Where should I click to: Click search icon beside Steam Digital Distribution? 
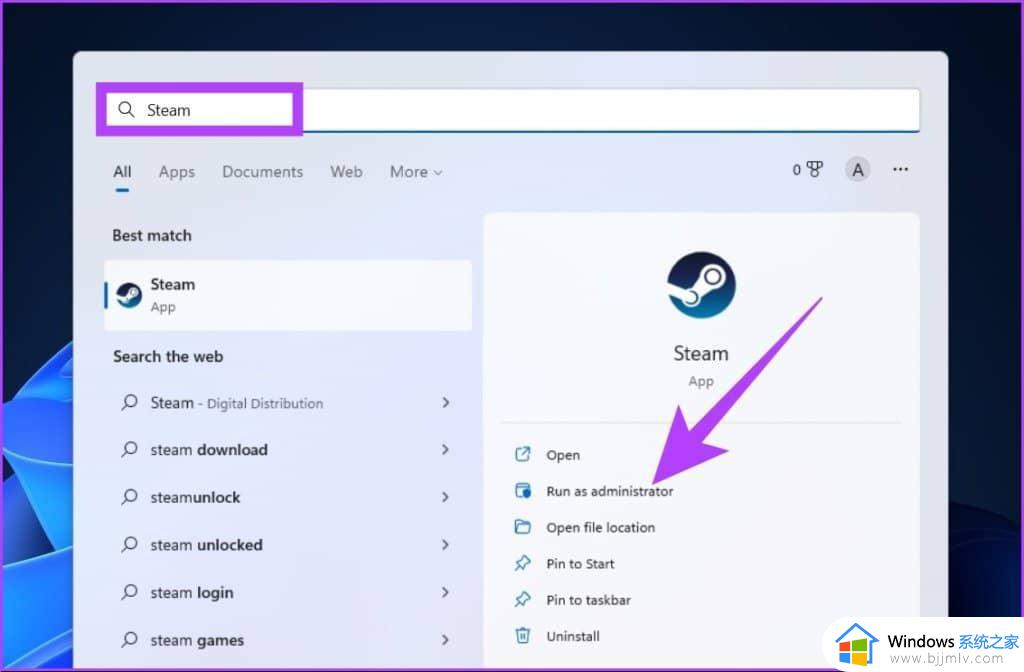129,402
